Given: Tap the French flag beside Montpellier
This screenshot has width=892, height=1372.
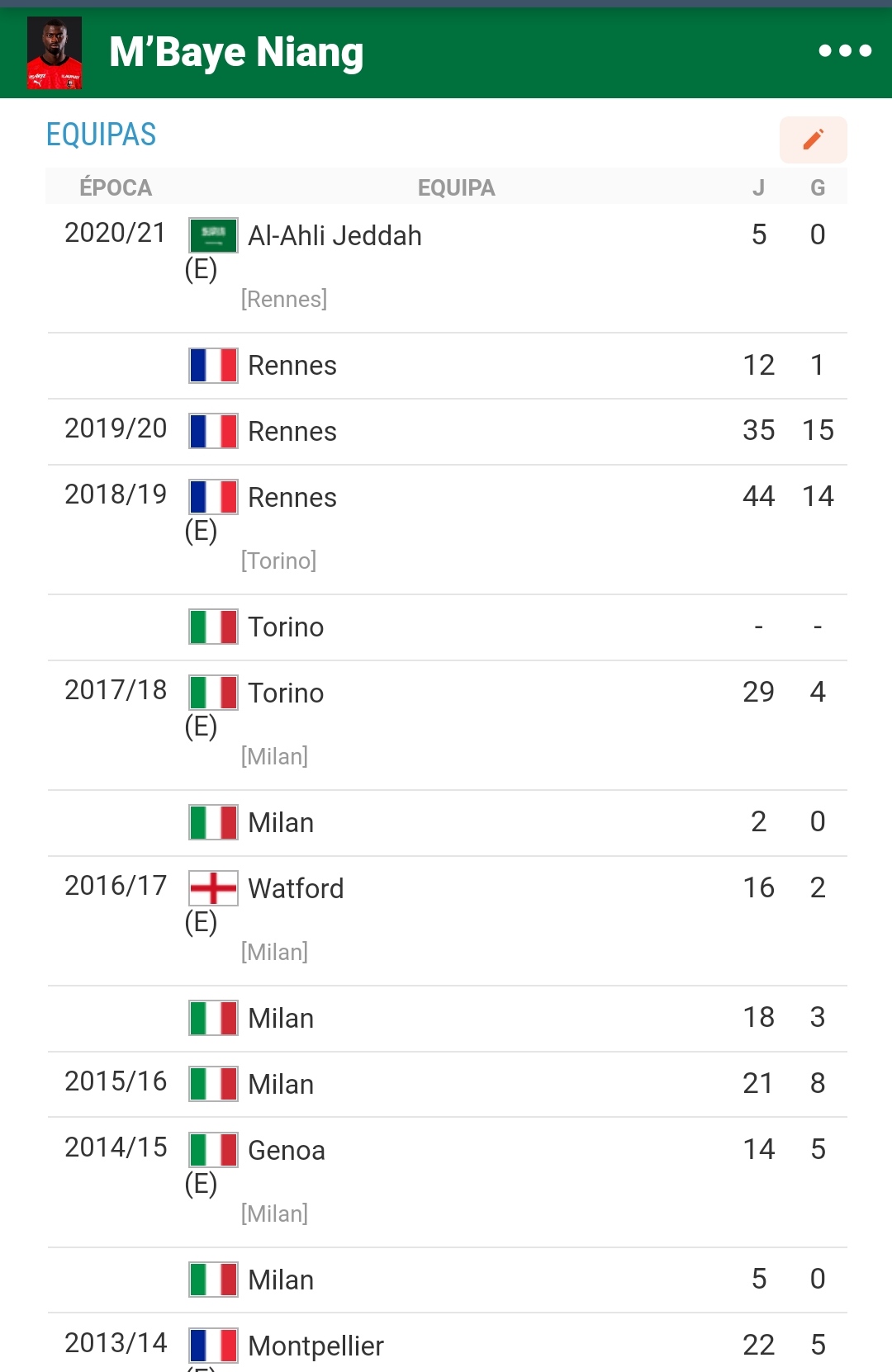Looking at the screenshot, I should point(213,1346).
